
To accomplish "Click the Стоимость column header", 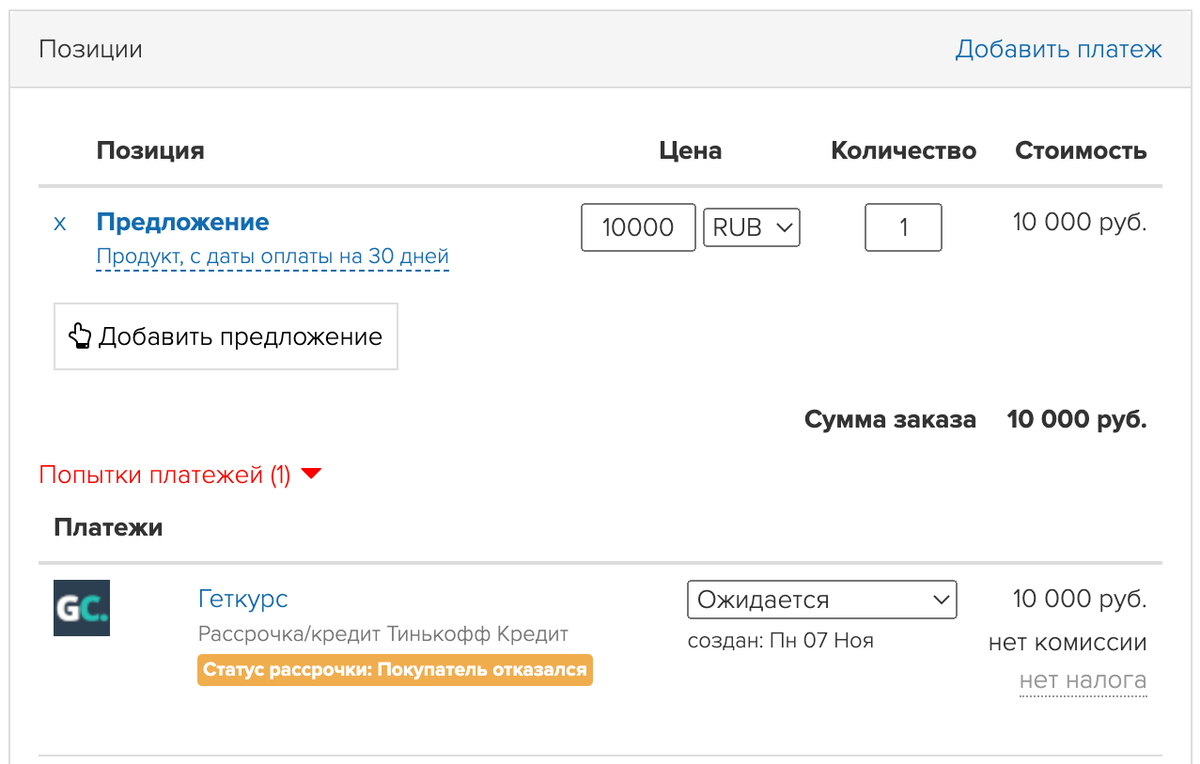I will tap(1081, 151).
